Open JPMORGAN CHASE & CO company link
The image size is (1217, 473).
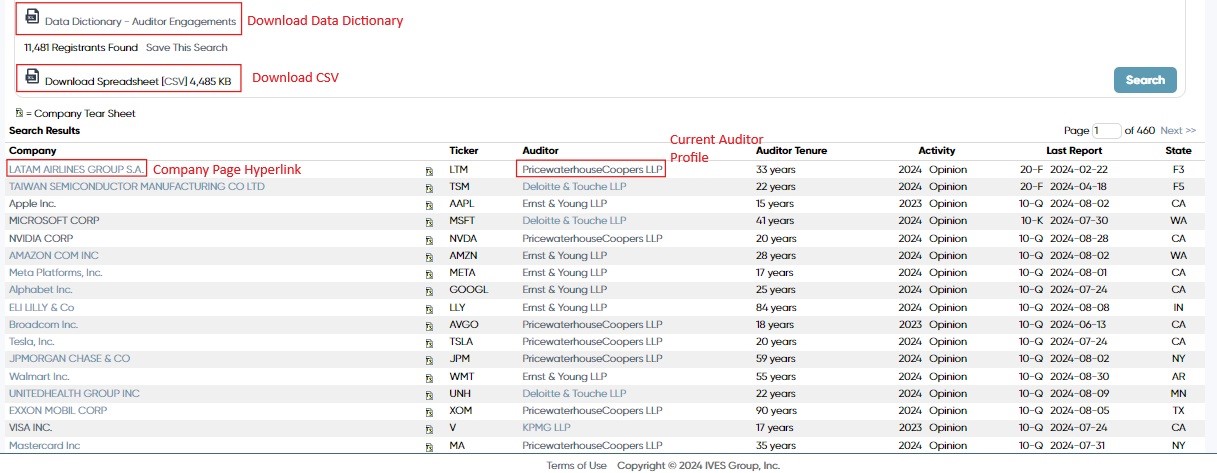(x=70, y=358)
